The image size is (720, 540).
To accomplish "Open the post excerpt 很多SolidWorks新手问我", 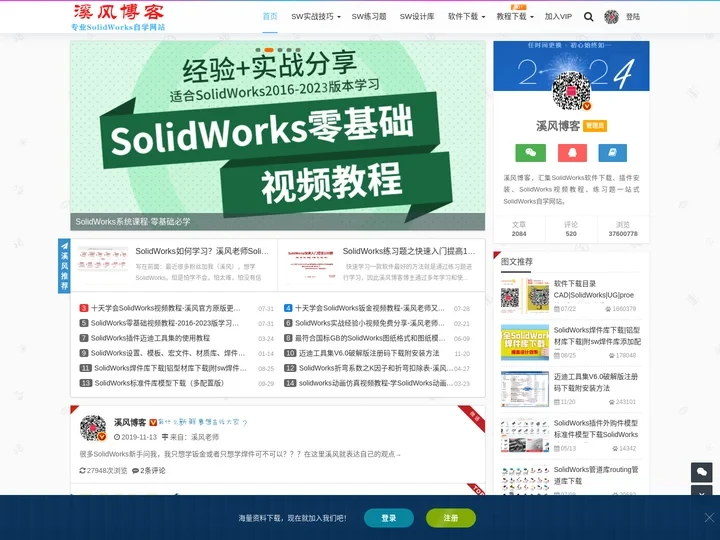I will (240, 454).
